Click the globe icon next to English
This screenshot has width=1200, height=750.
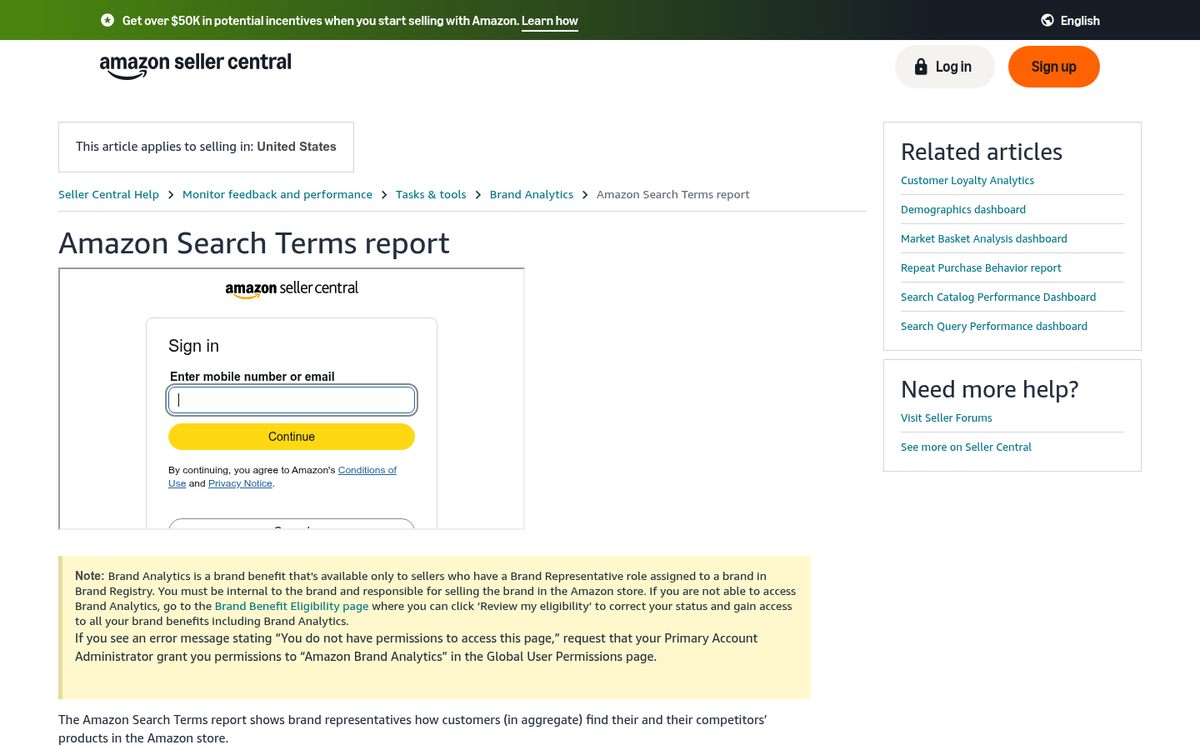pos(1046,20)
